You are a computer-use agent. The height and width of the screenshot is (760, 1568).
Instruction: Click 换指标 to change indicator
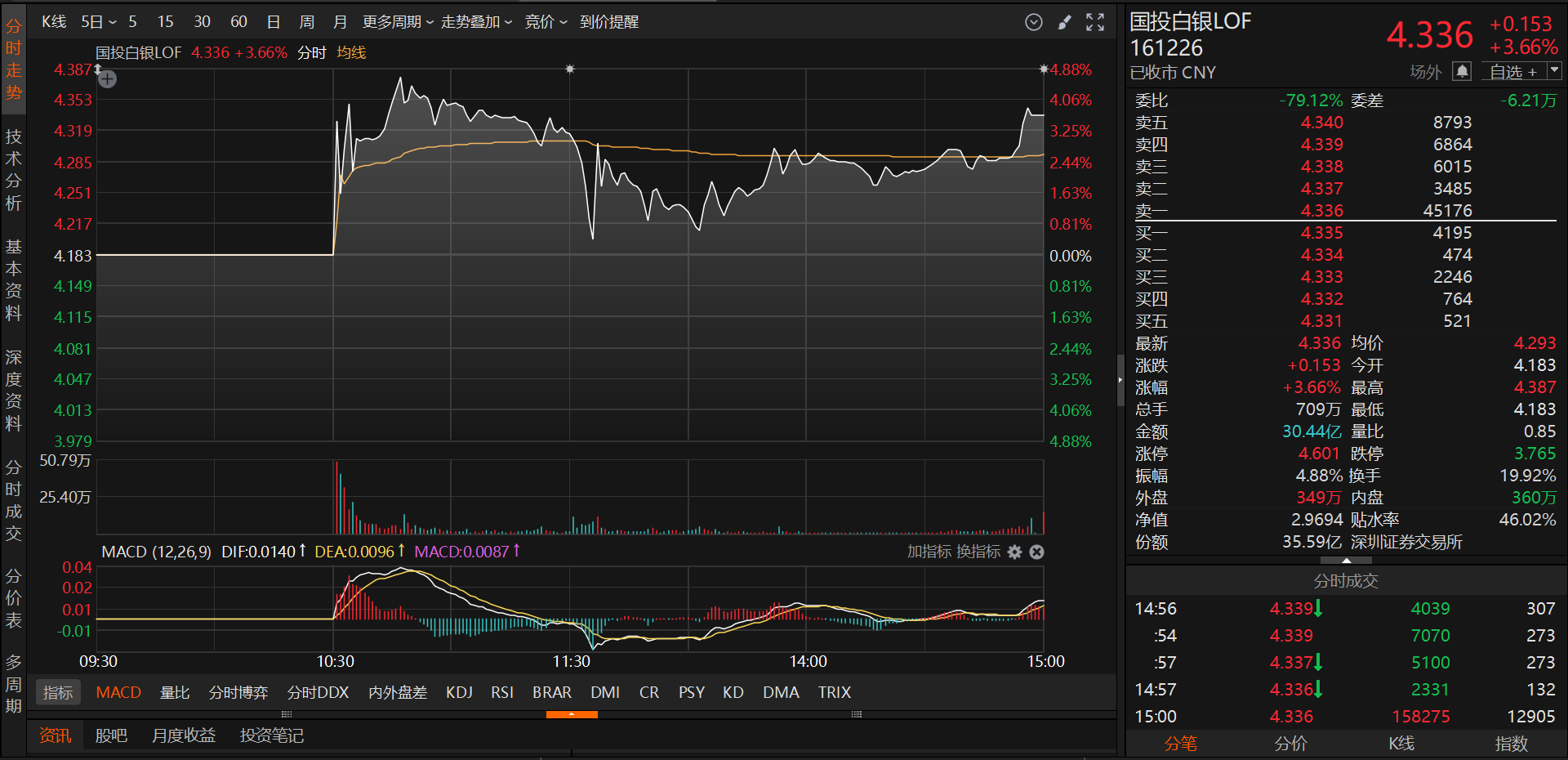click(x=978, y=552)
